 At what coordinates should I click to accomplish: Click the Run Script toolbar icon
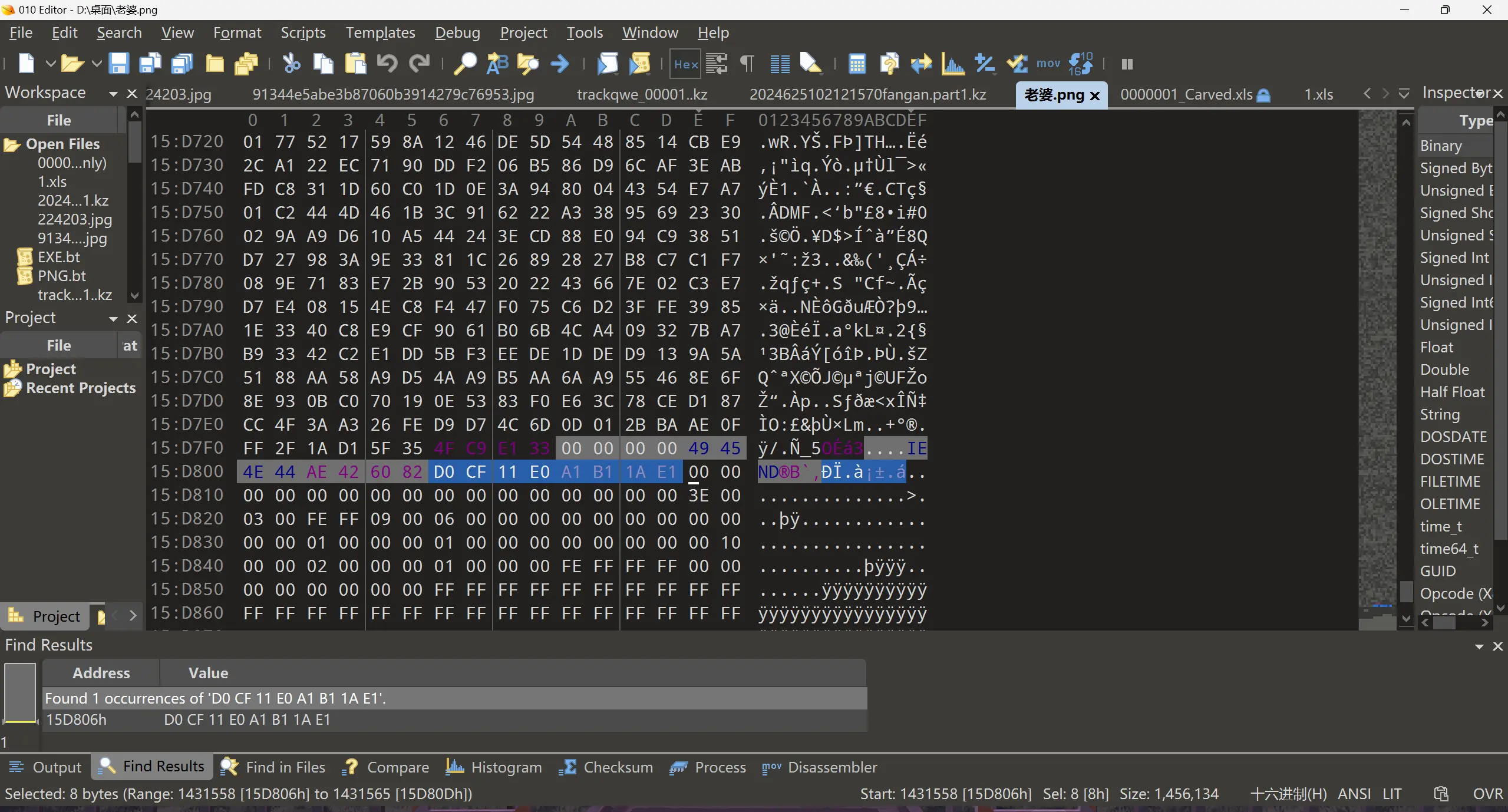(608, 64)
